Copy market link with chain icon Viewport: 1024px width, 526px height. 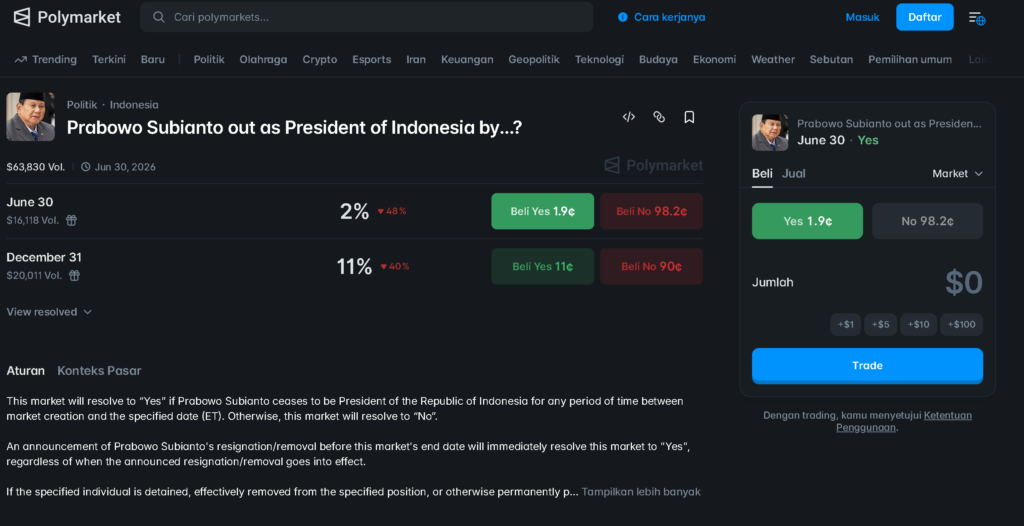coord(659,117)
